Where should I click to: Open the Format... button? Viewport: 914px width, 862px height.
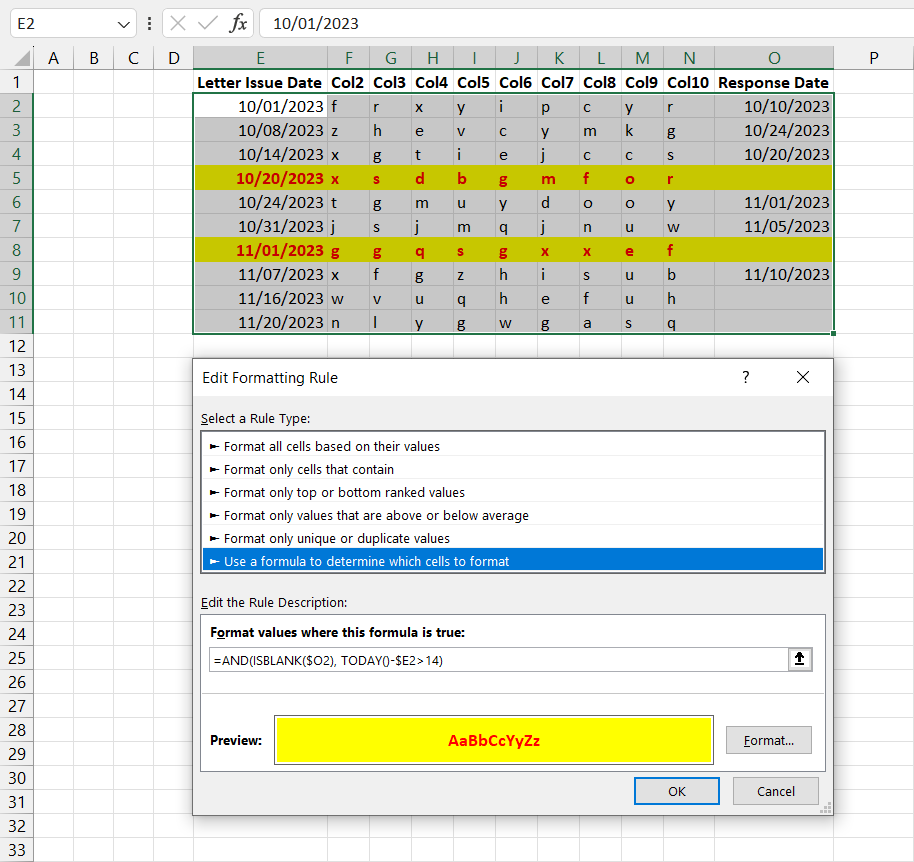(x=768, y=740)
